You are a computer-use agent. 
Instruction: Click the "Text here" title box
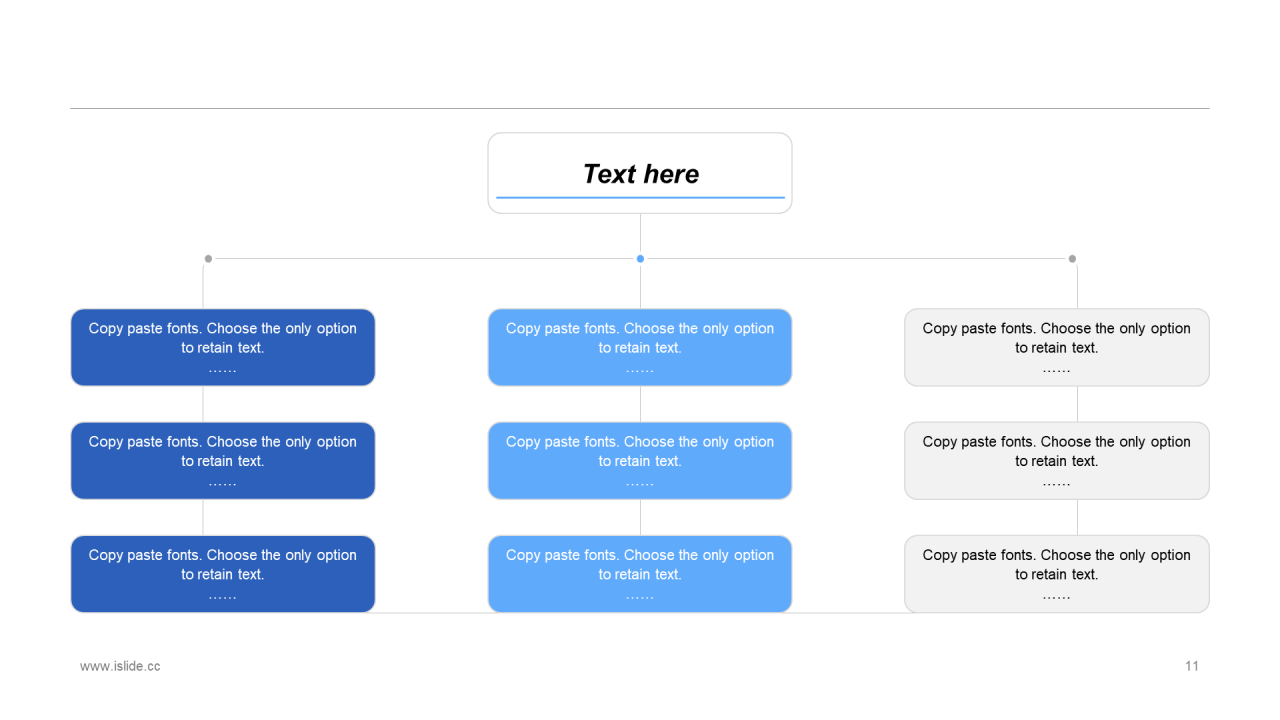pos(640,158)
